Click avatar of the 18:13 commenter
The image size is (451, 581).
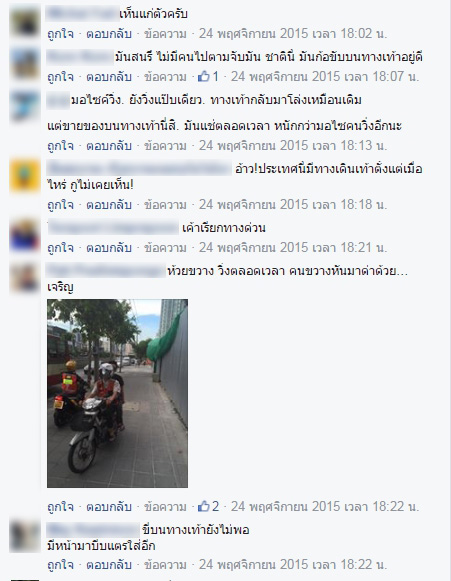click(25, 107)
